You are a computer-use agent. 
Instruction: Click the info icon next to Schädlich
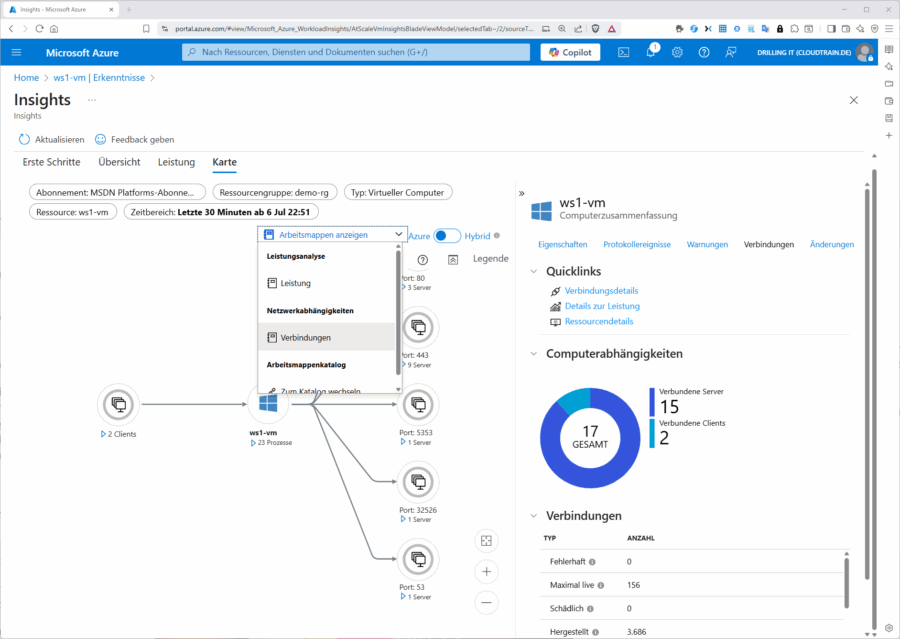pos(590,609)
